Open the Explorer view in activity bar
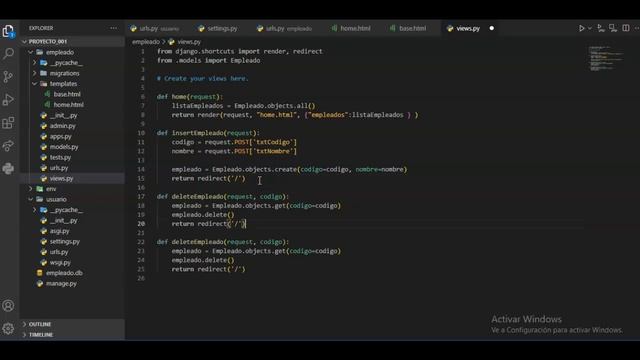Image resolution: width=640 pixels, height=360 pixels. pyautogui.click(x=8, y=31)
